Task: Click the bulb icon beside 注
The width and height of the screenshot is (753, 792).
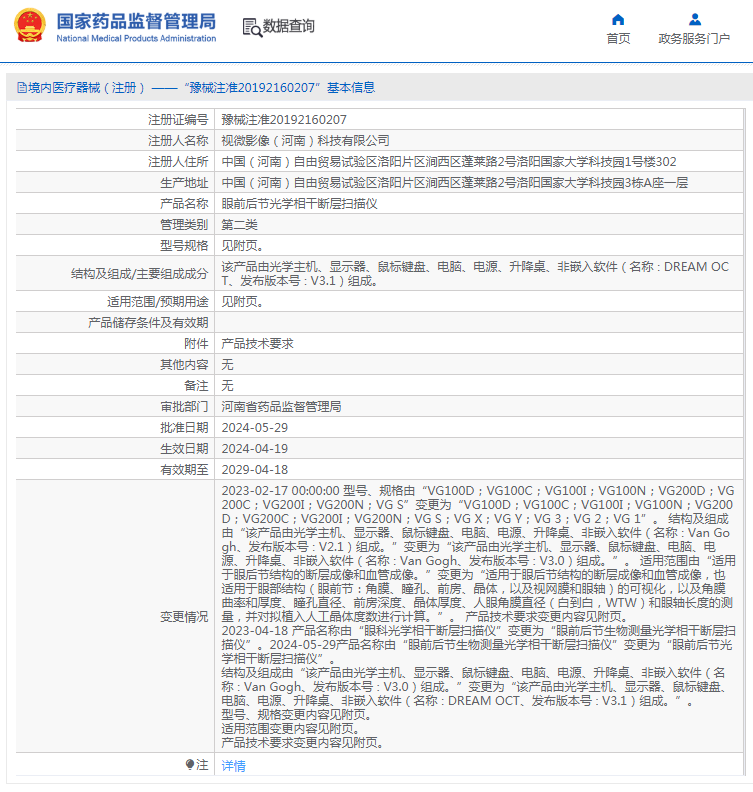Action: [189, 764]
